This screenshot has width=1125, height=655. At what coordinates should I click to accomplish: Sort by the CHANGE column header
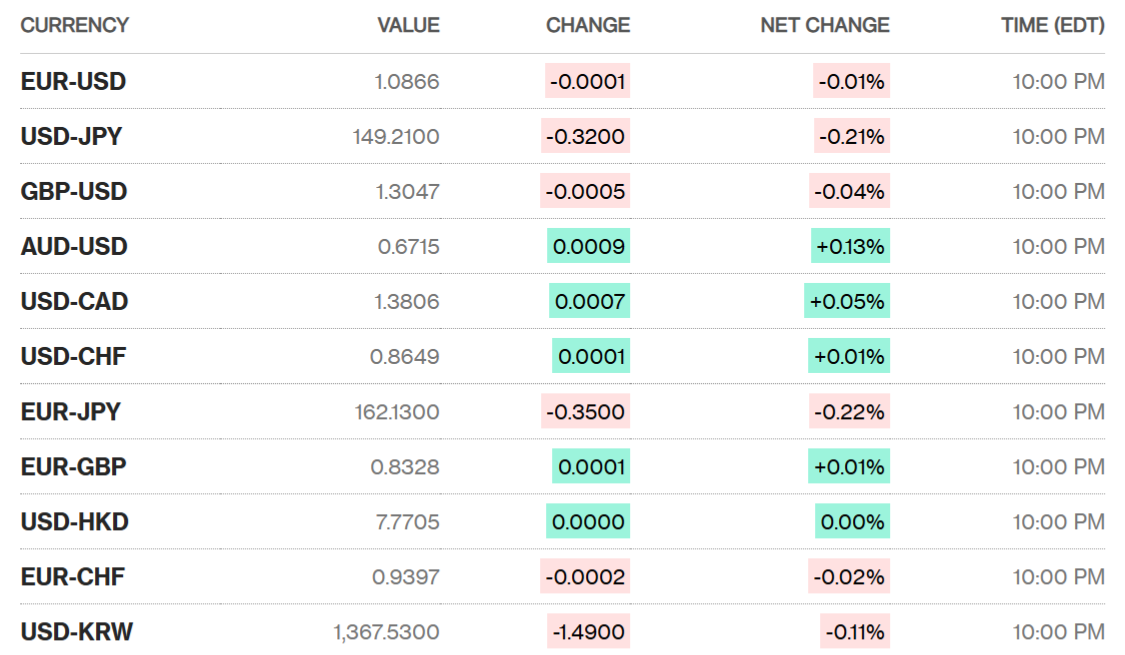588,26
